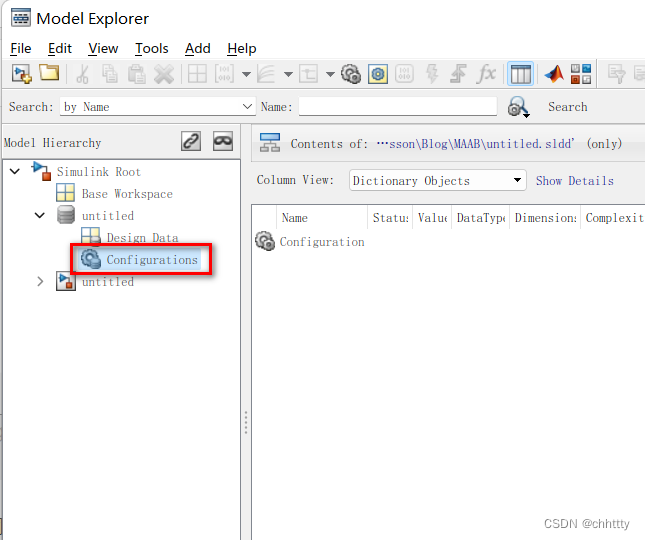645x540 pixels.
Task: Open the Signal add dropdown arrow
Action: pos(288,75)
